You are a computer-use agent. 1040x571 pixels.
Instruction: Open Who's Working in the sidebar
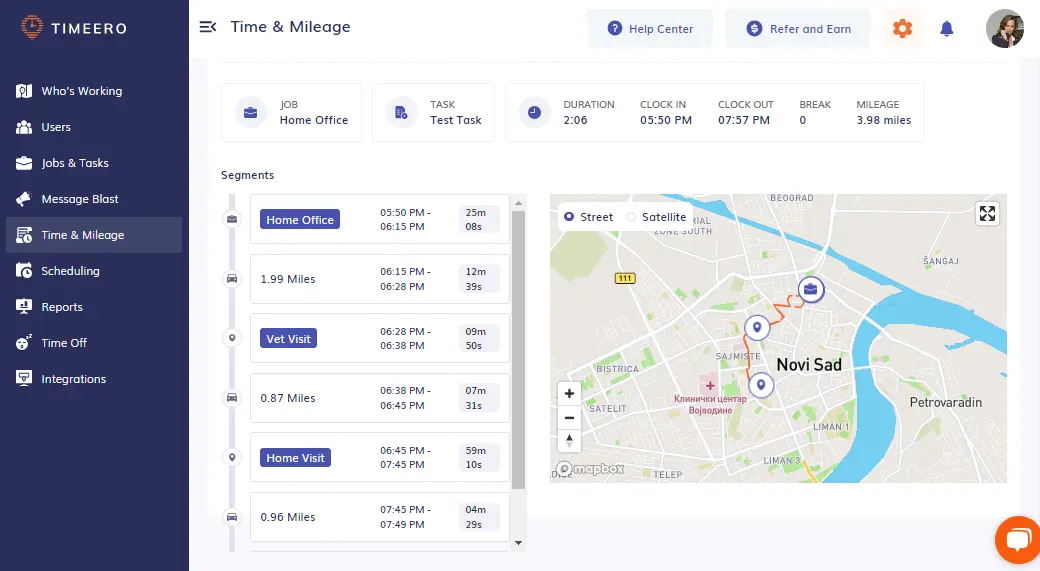tap(82, 91)
